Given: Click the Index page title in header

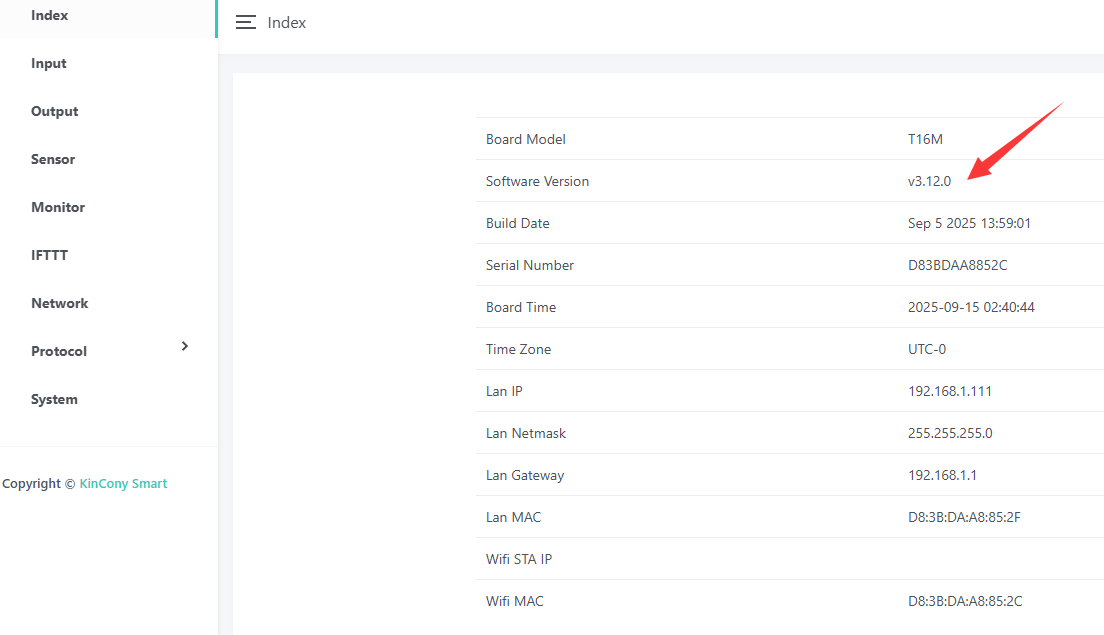Looking at the screenshot, I should click(x=287, y=23).
